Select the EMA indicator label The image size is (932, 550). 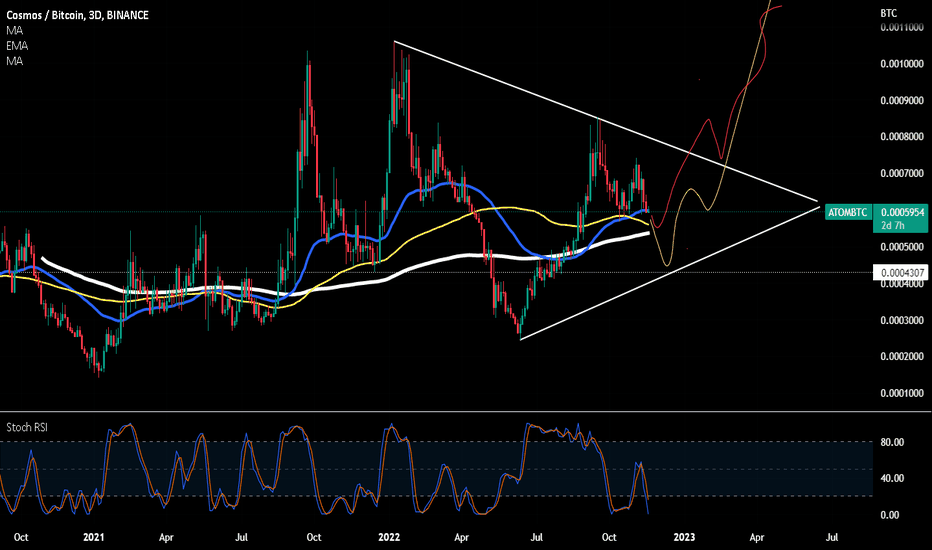coord(17,46)
